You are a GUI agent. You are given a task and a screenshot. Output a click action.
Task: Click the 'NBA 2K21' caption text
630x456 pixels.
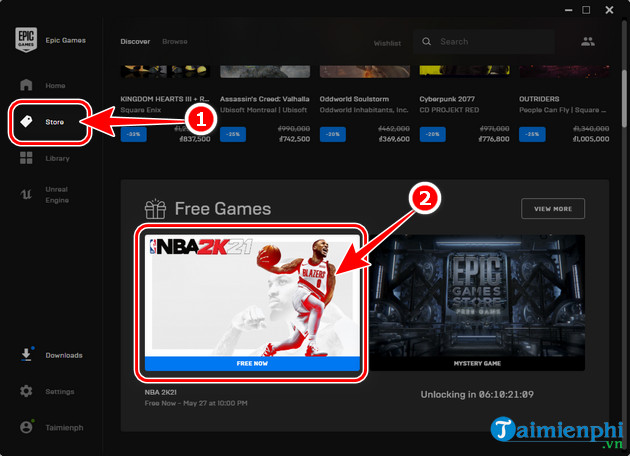tap(161, 392)
